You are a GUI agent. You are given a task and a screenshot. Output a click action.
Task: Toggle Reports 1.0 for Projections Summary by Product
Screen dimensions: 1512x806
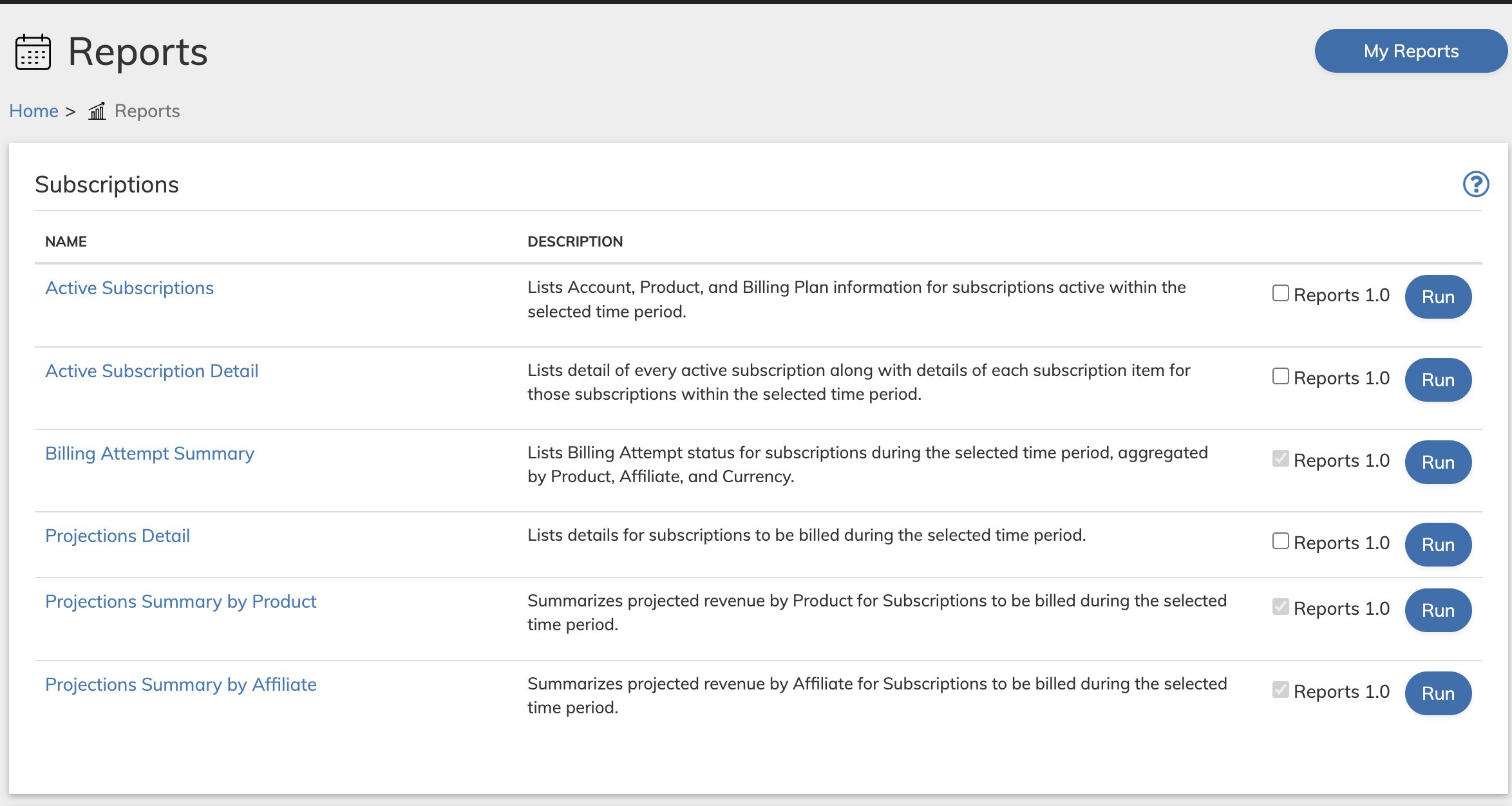point(1280,606)
